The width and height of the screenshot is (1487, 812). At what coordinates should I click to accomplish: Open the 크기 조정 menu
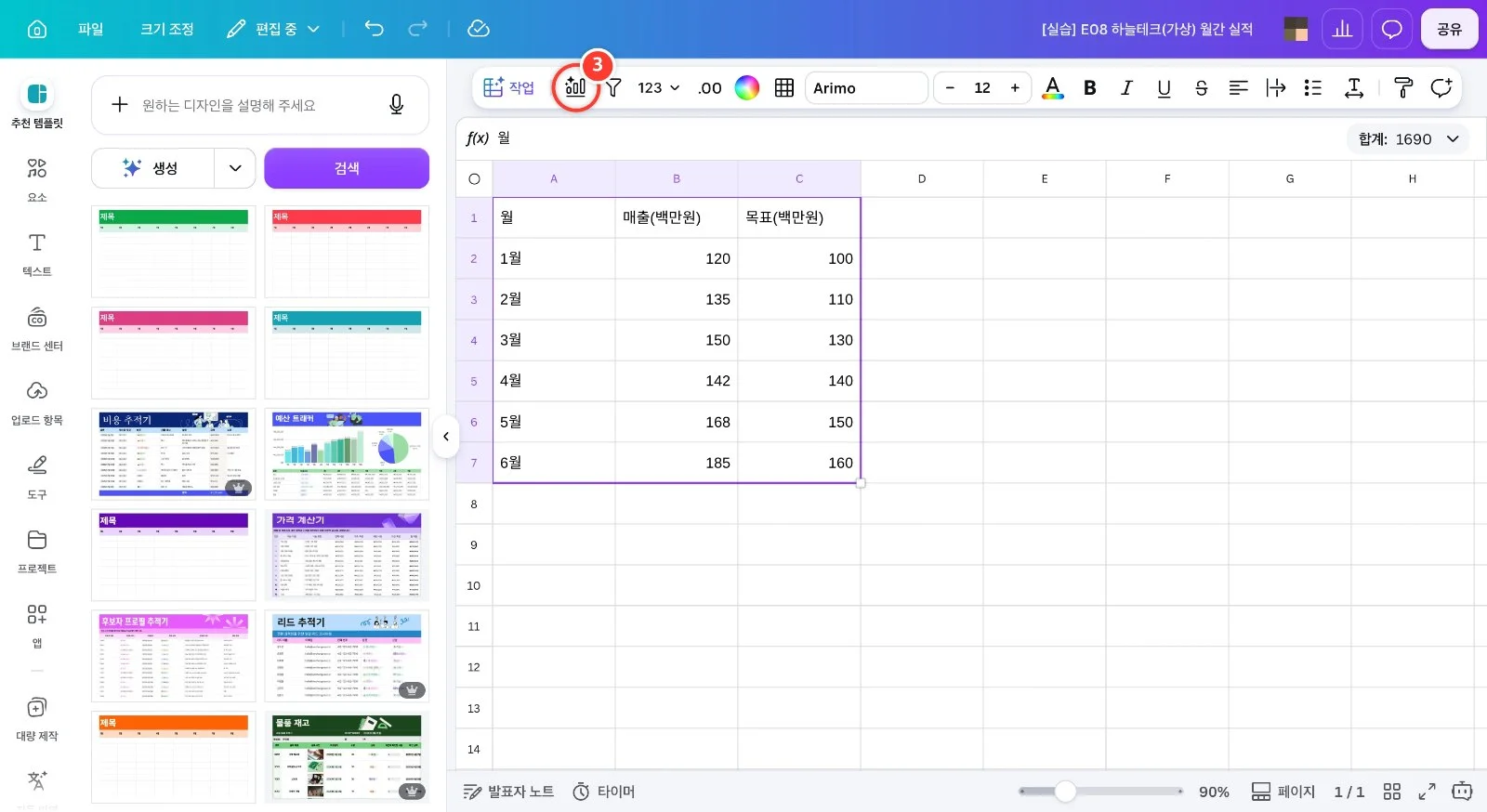(x=167, y=29)
